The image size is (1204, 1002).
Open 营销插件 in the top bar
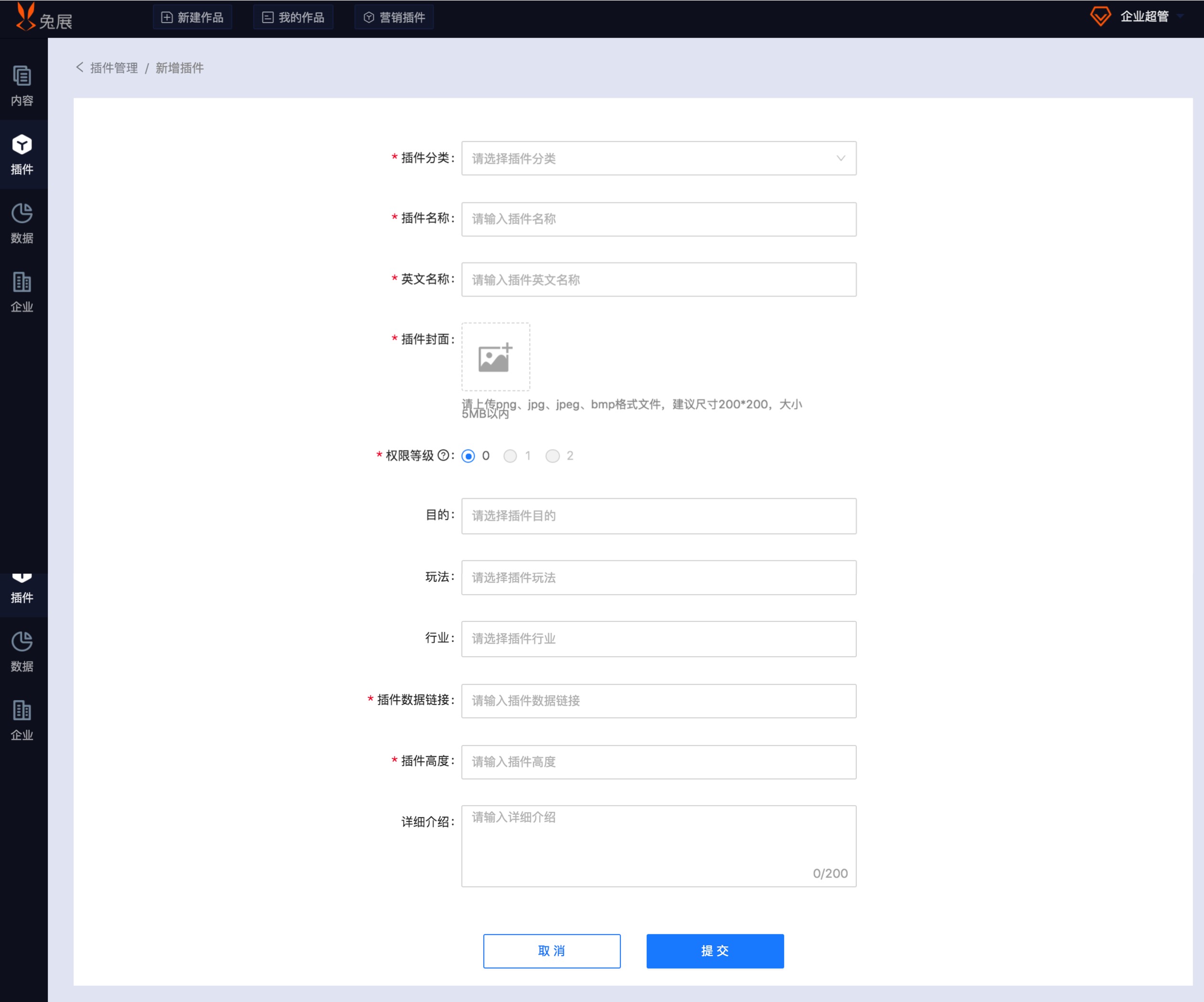(394, 17)
